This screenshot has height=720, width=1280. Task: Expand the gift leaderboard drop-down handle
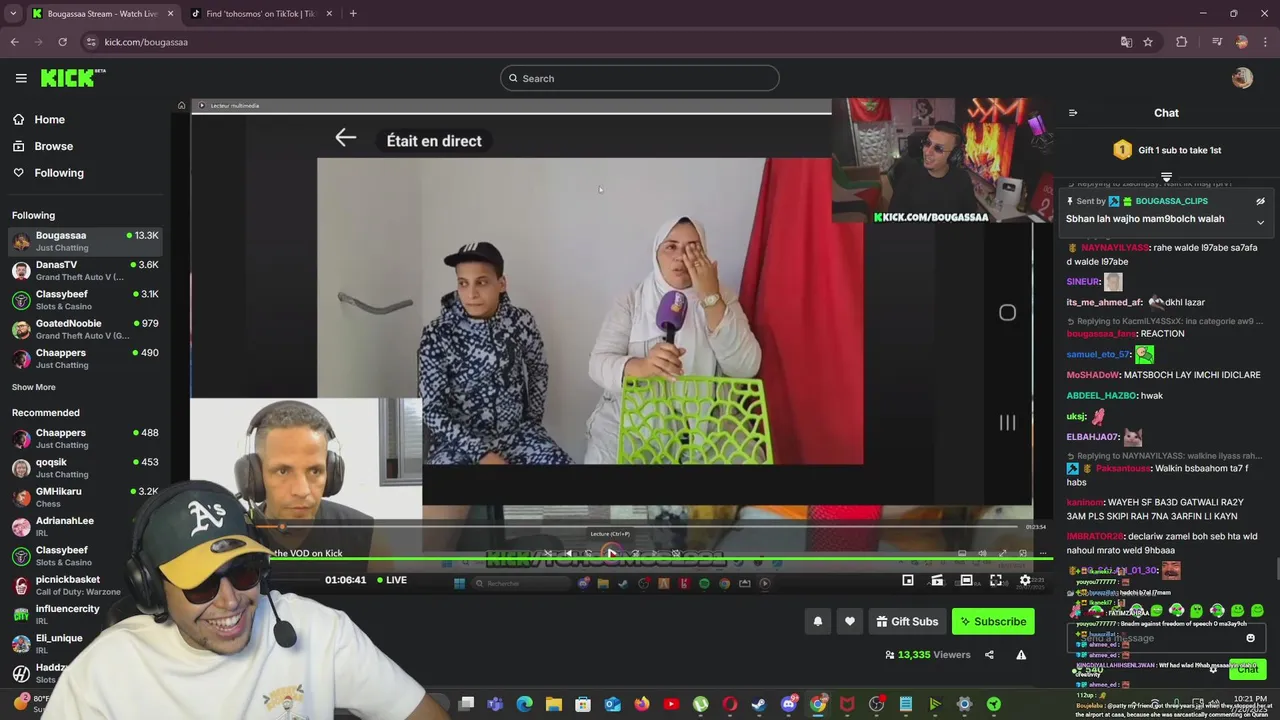1166,176
